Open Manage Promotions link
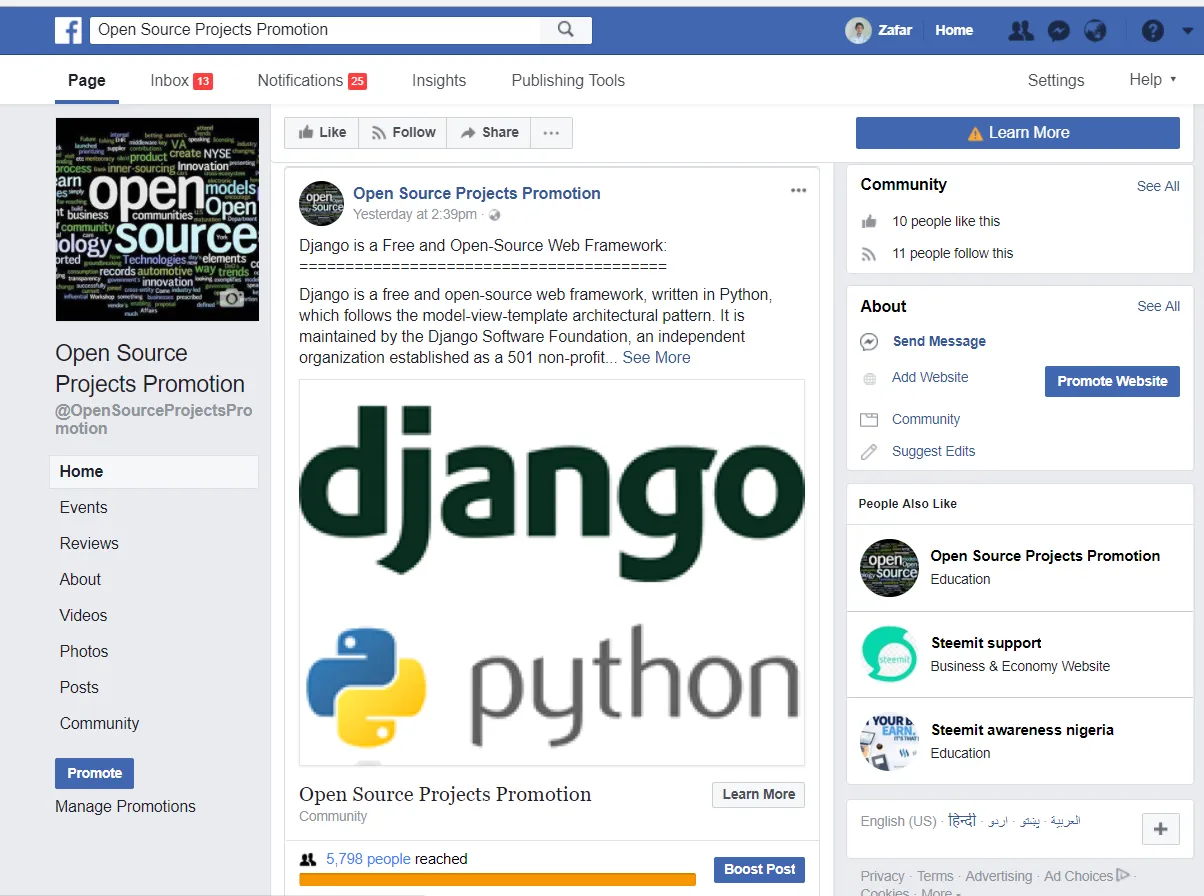 (x=125, y=807)
